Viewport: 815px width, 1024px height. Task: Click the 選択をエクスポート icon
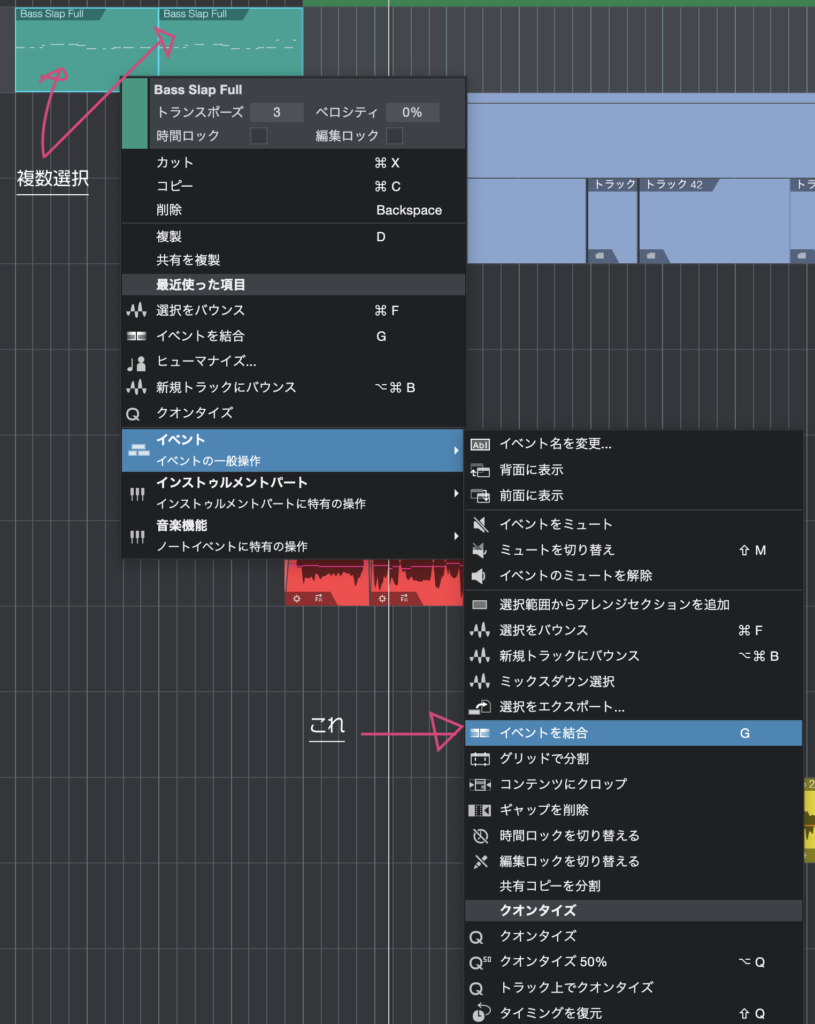pos(479,707)
